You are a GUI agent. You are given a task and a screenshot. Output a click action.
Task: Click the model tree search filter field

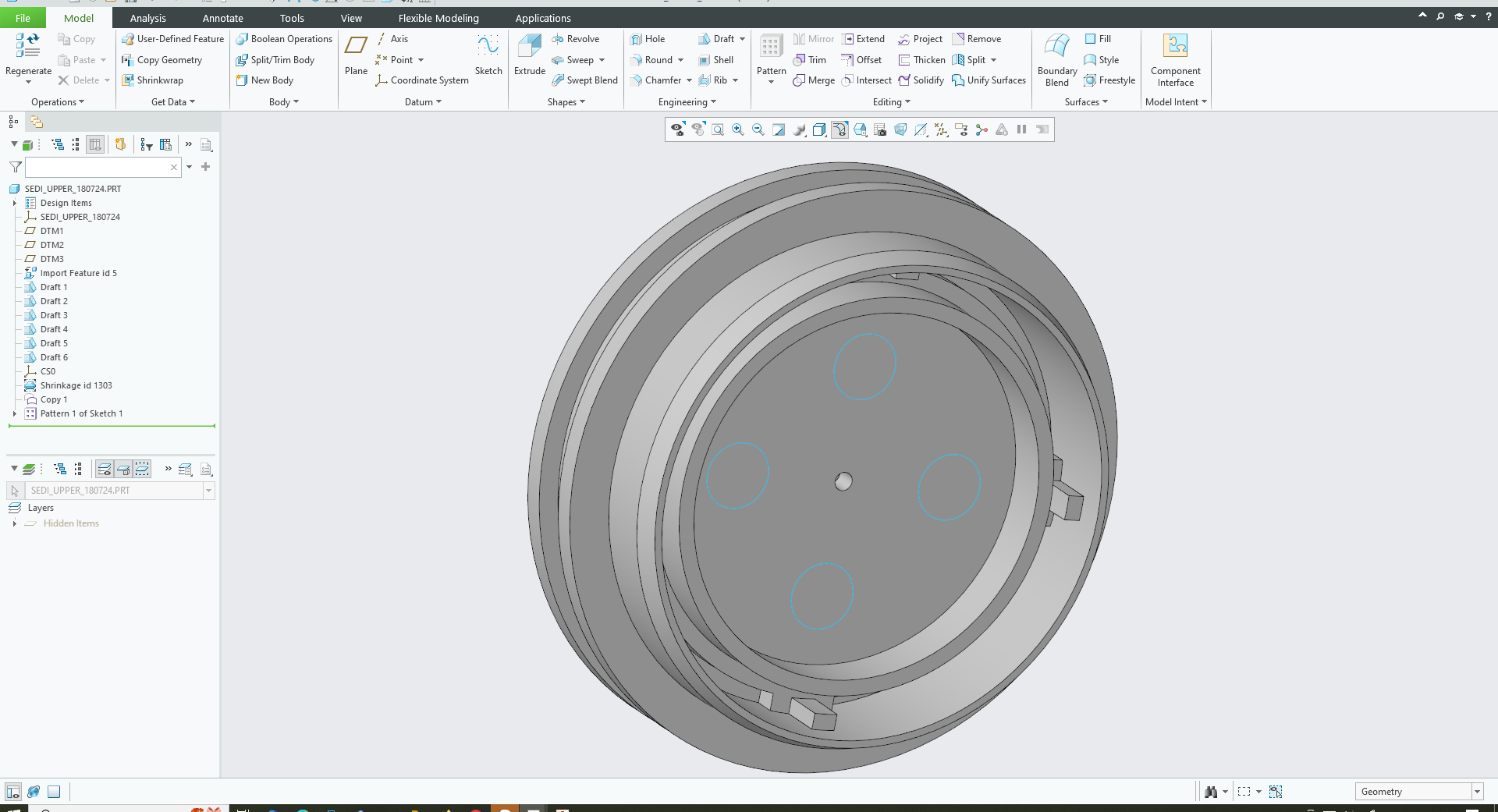(98, 167)
